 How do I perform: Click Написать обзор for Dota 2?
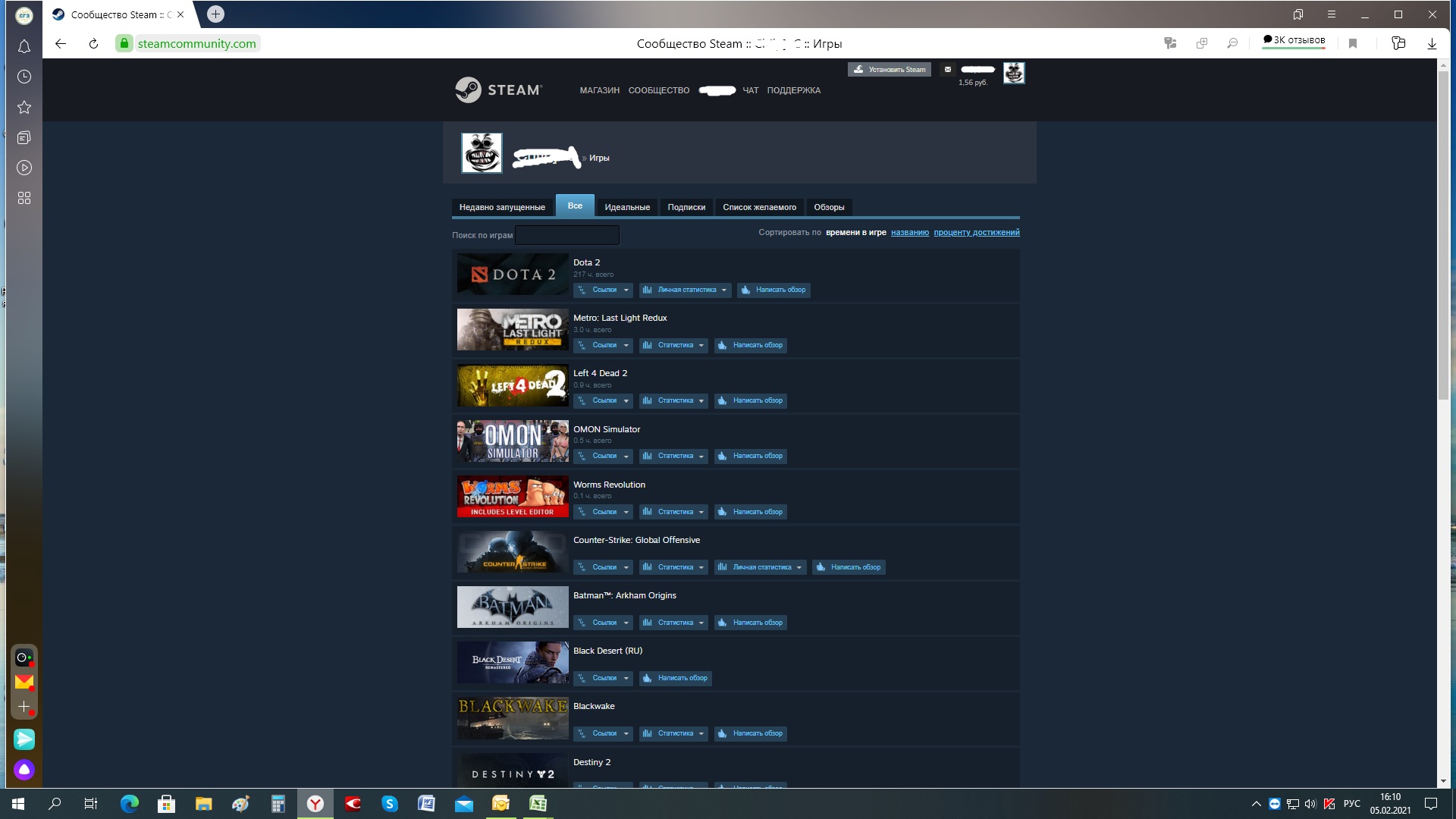[773, 290]
